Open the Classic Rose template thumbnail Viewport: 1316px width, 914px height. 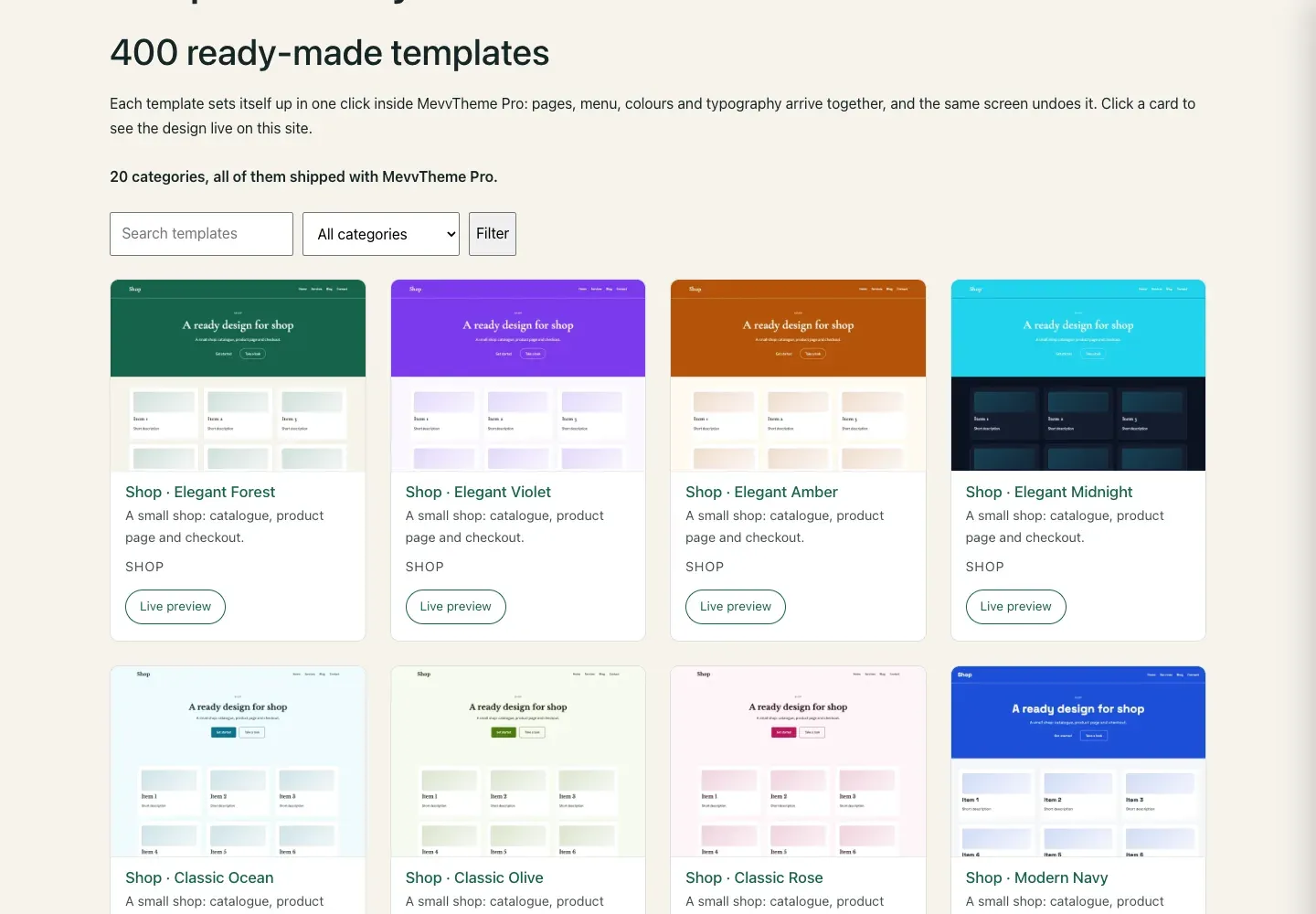point(798,761)
